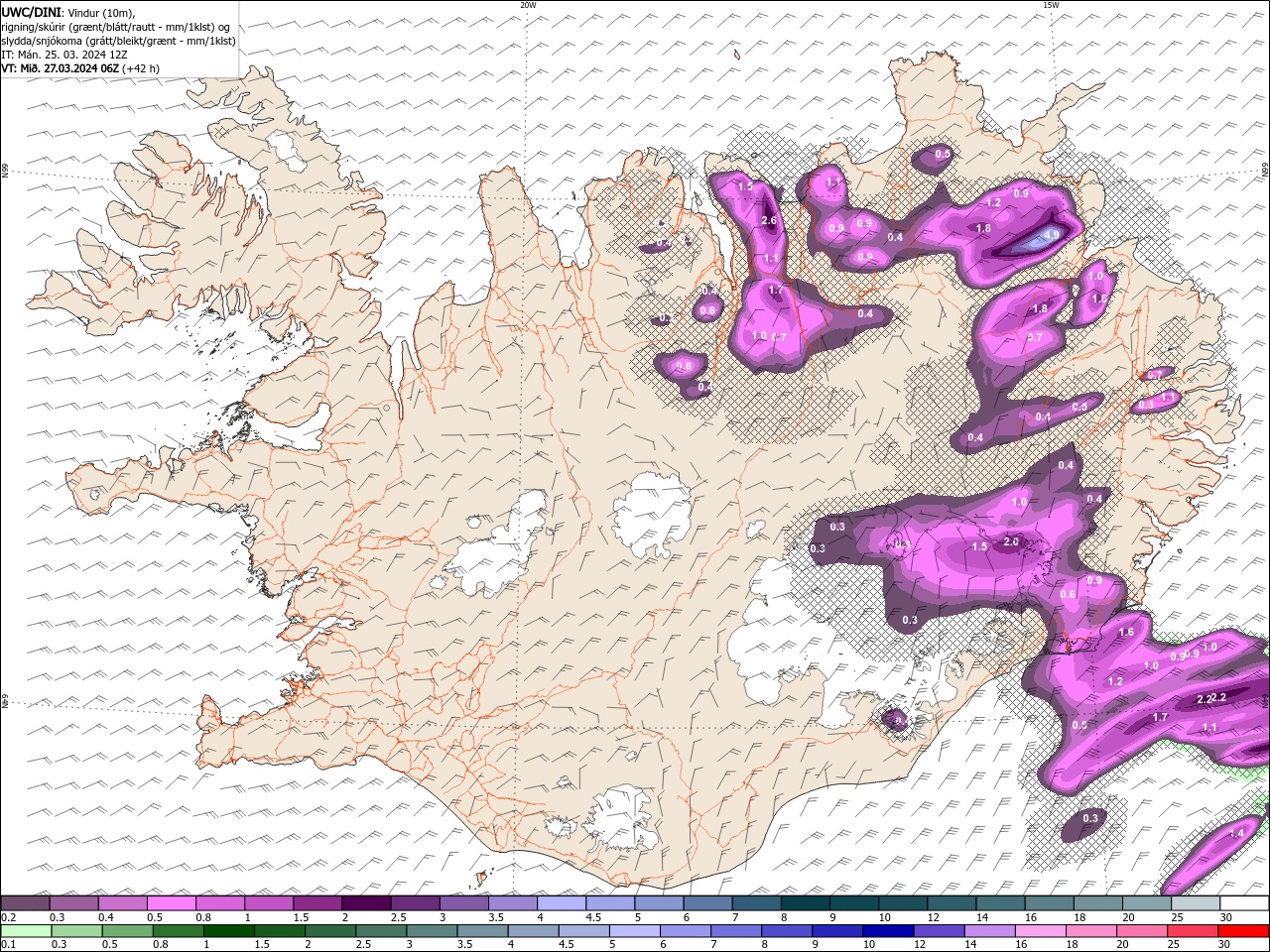Screen dimensions: 1270x952
Task: Pick the upper legend swatch between 18 and 20
Action: 1096,903
